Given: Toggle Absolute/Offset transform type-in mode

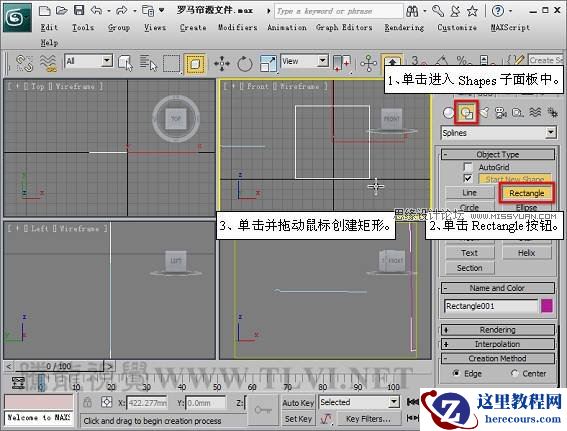Looking at the screenshot, I should coord(106,402).
